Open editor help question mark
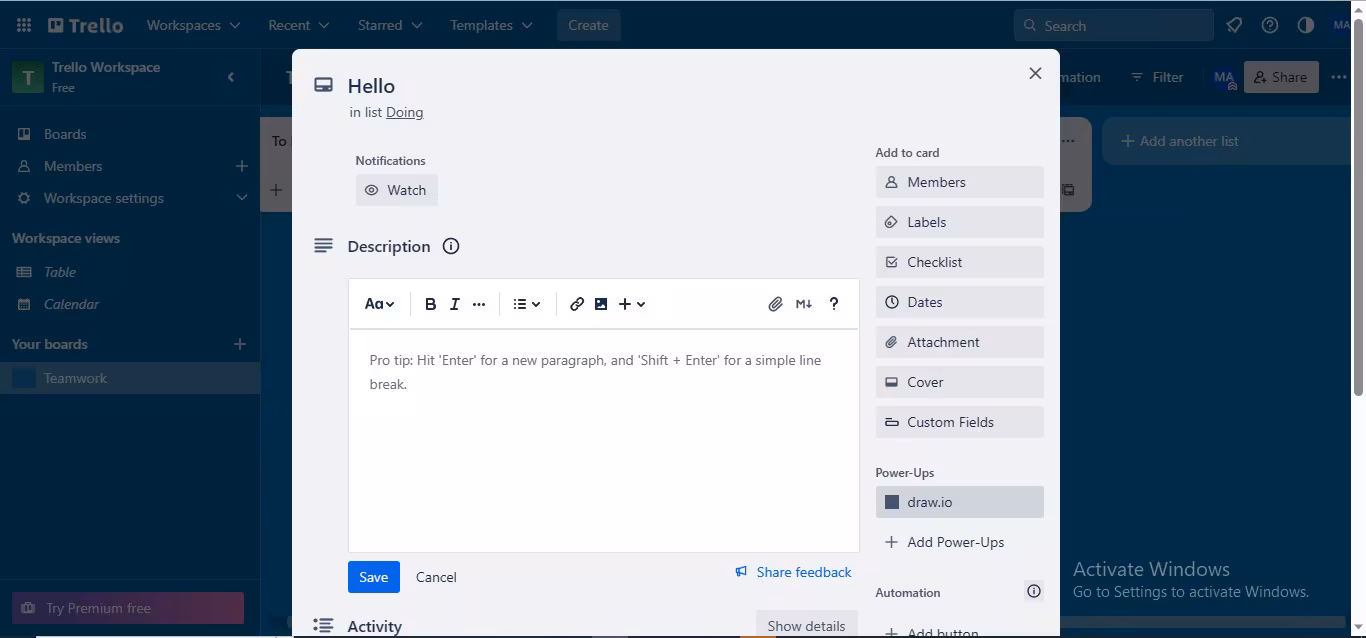Viewport: 1366px width, 638px height. pyautogui.click(x=834, y=304)
